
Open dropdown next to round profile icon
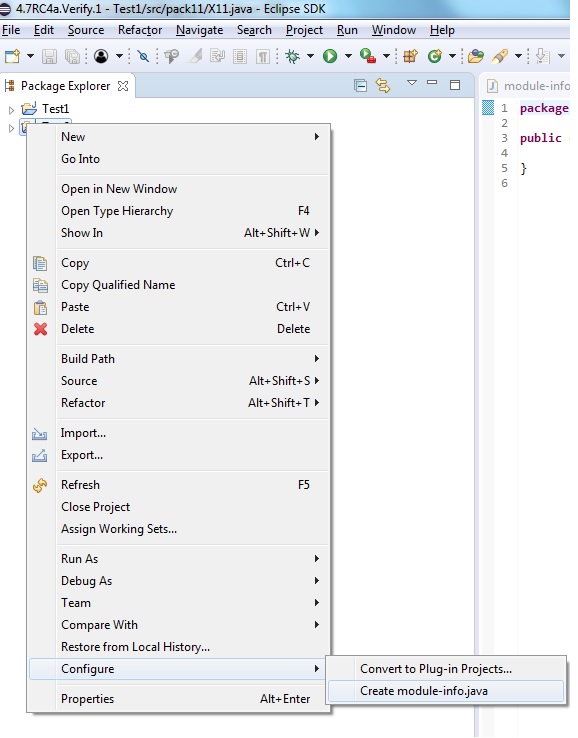tap(120, 56)
